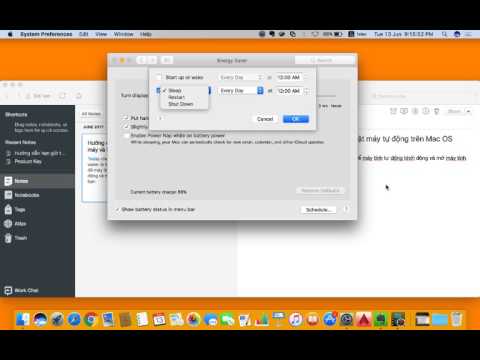This screenshot has width=480, height=360.
Task: Open App Store from the Dock
Action: [330, 320]
